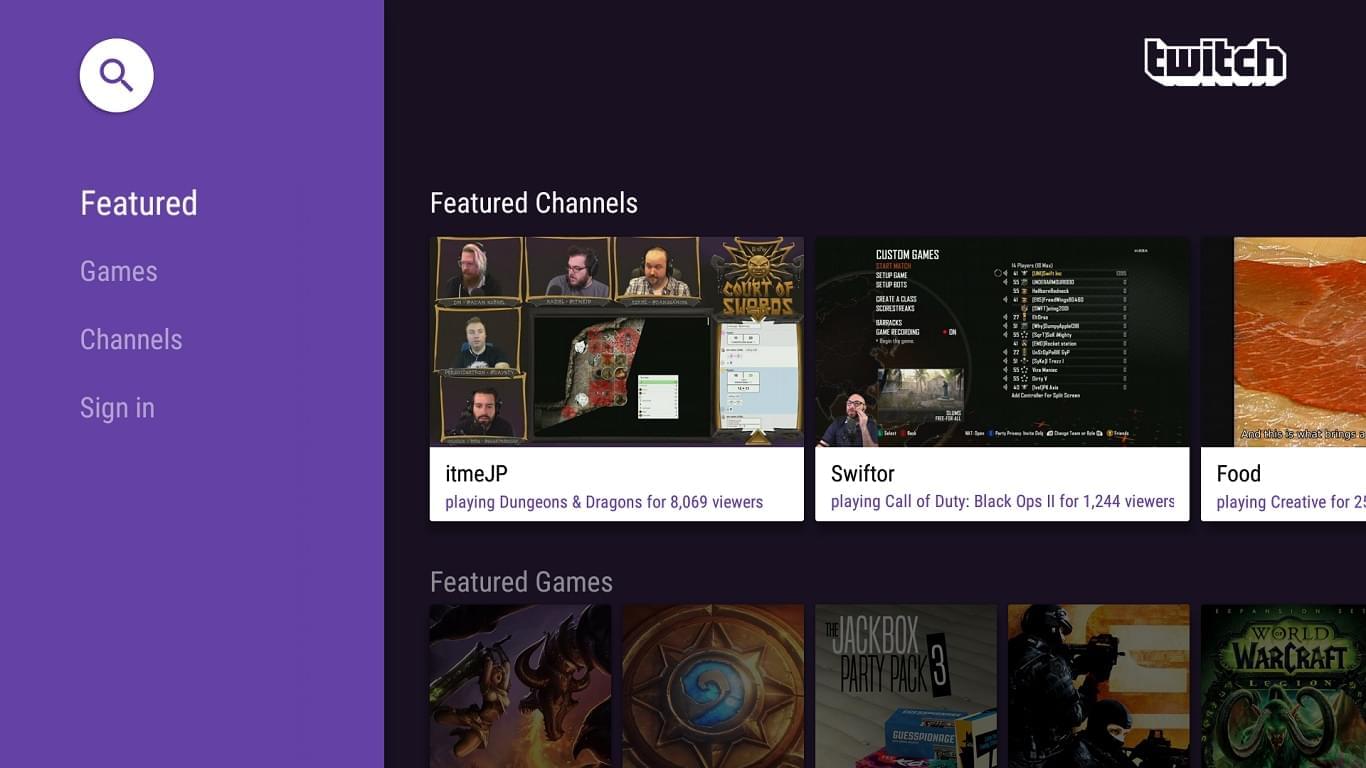Image resolution: width=1366 pixels, height=768 pixels.
Task: Click itmeJP channel name
Action: (477, 474)
